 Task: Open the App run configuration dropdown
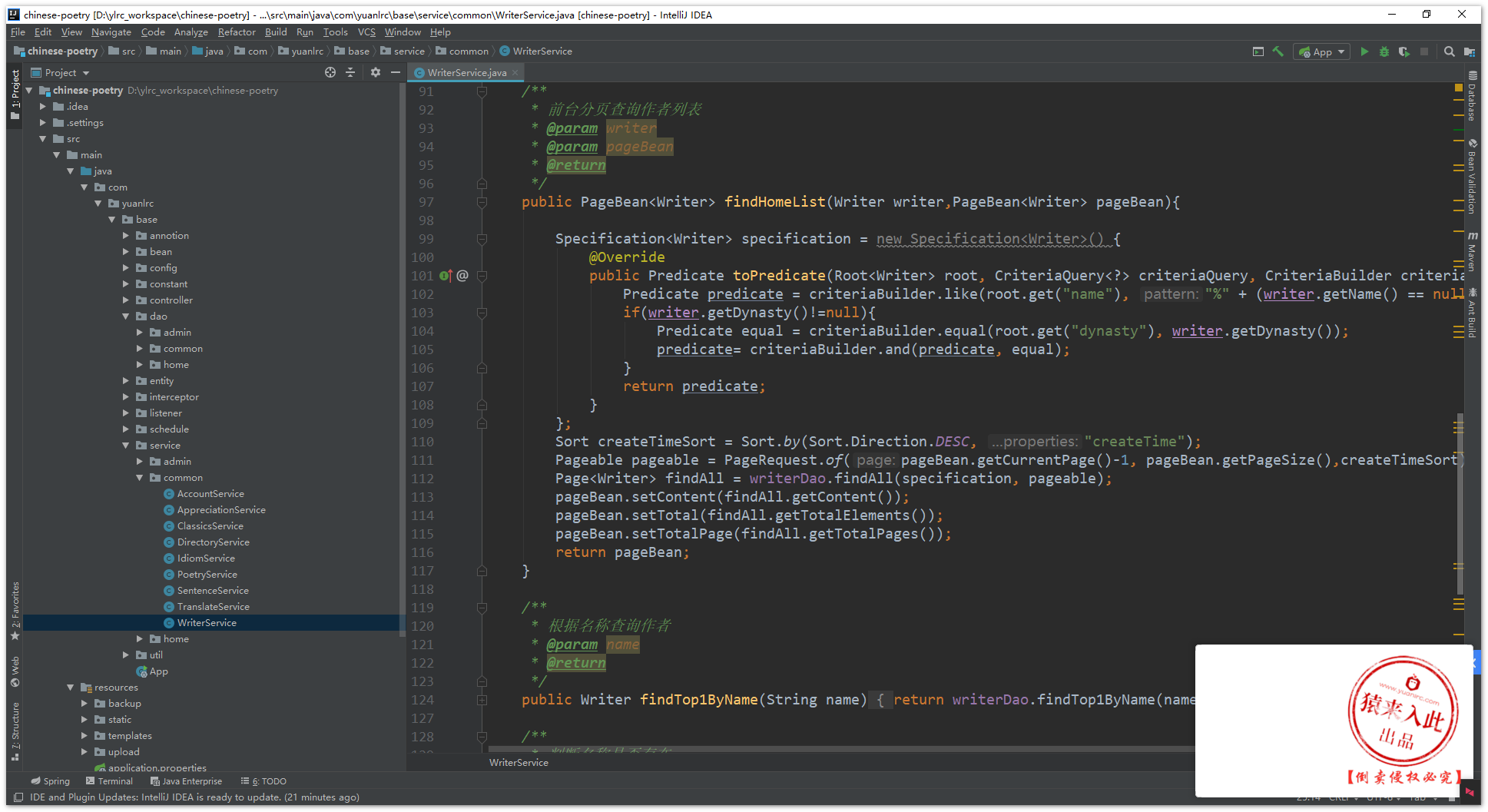tap(1323, 51)
